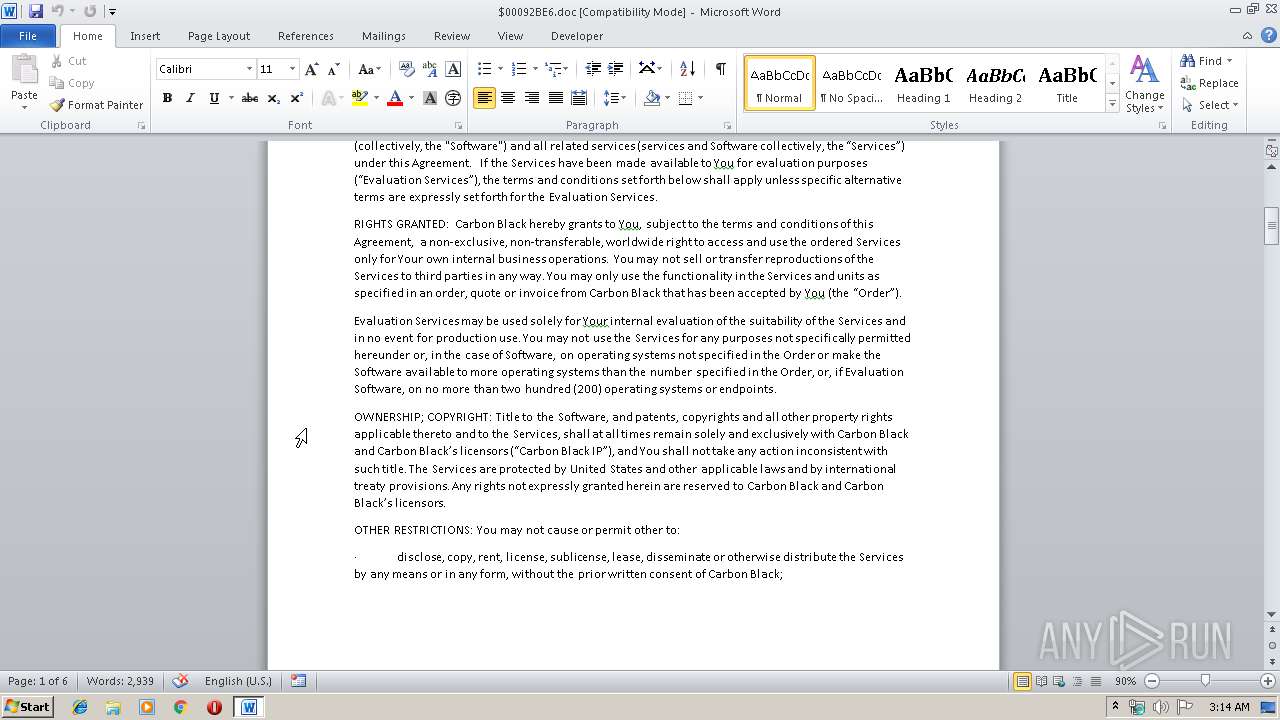Decrease paragraph indent

[x=593, y=69]
